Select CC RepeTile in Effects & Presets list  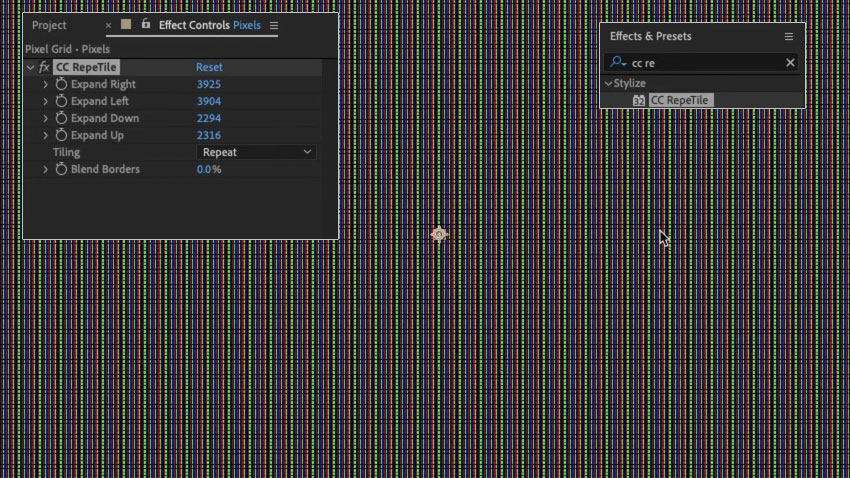[x=679, y=100]
